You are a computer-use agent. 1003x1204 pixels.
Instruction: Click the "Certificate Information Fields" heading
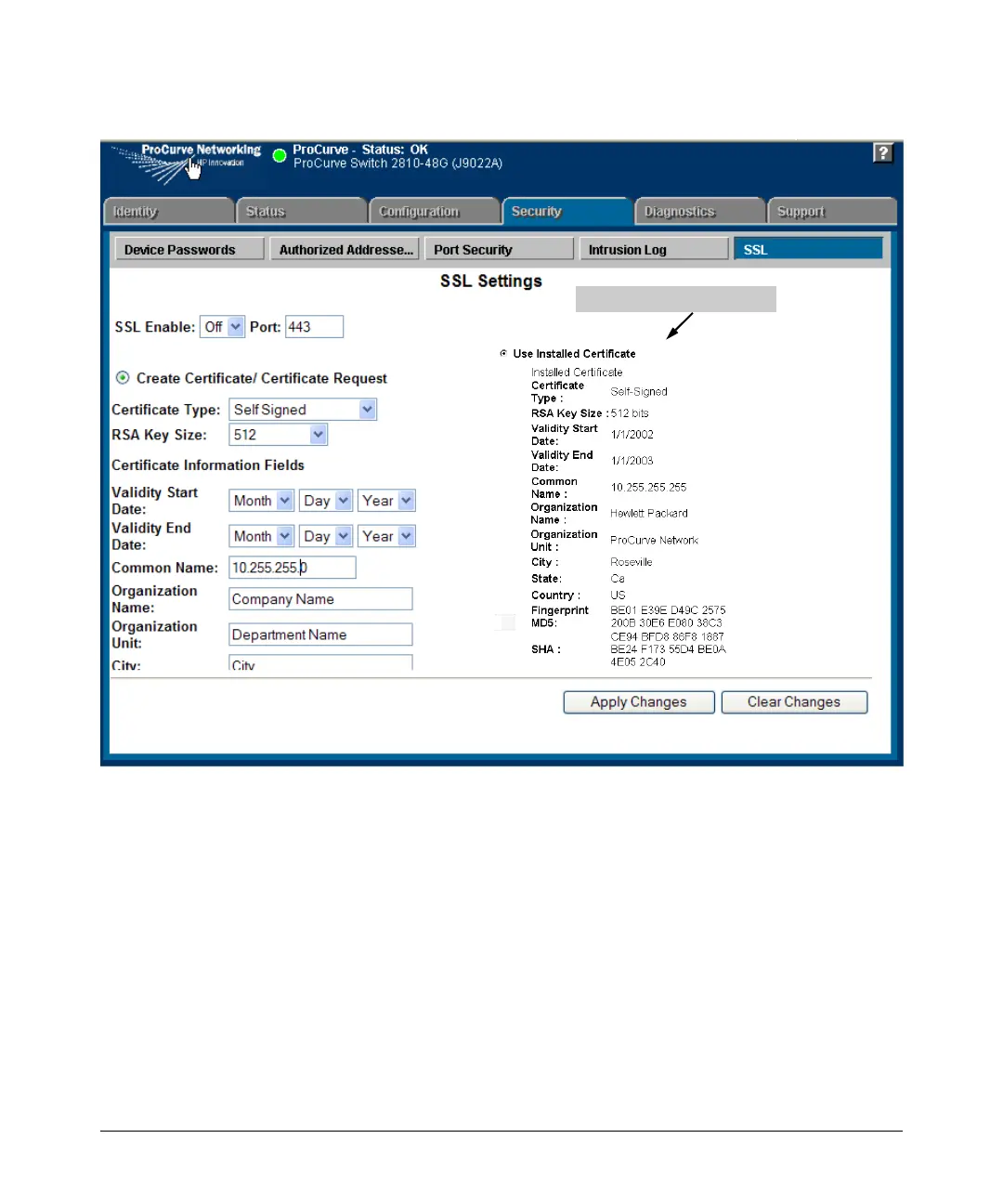(208, 465)
